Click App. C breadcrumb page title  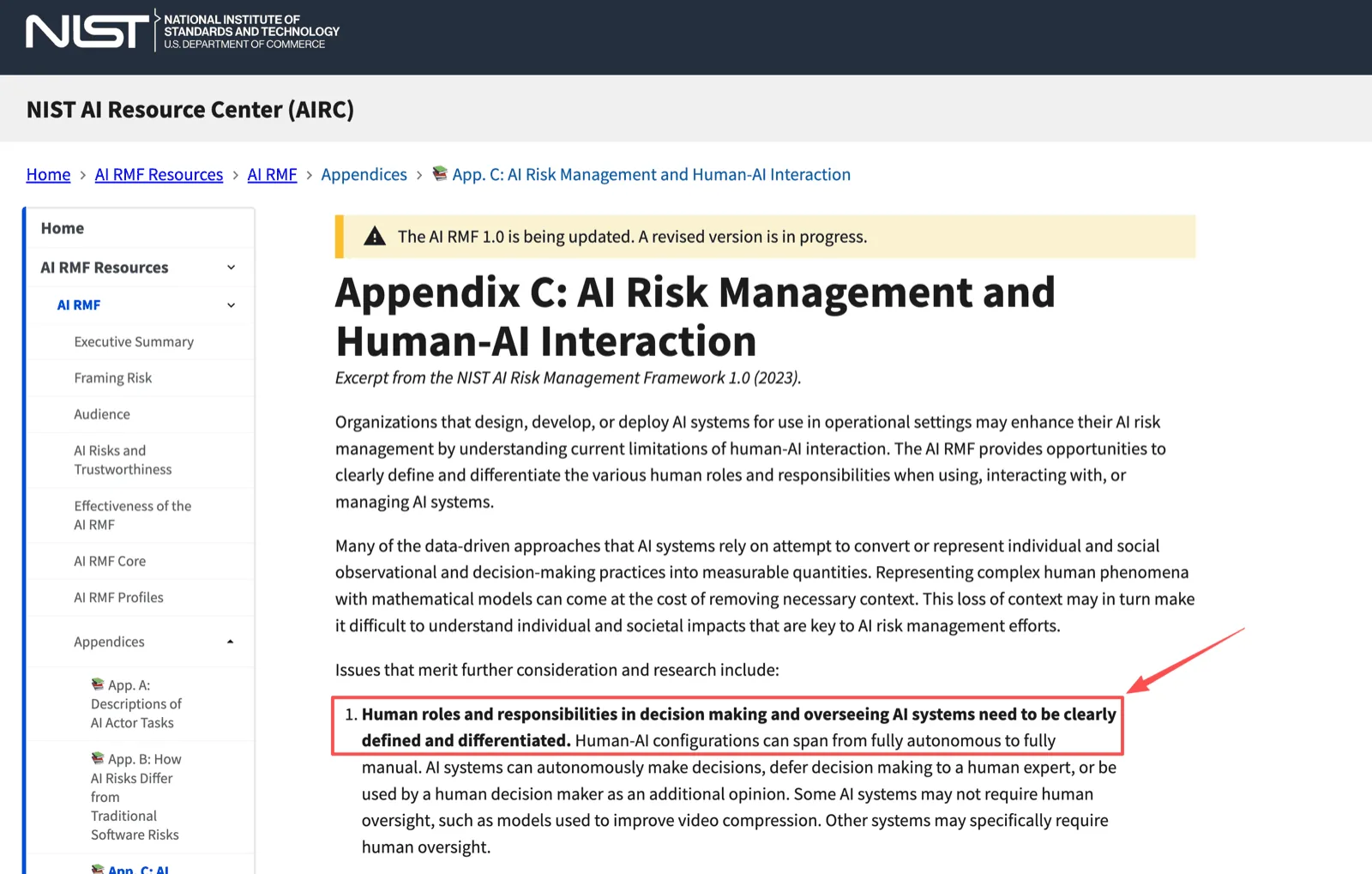click(651, 174)
